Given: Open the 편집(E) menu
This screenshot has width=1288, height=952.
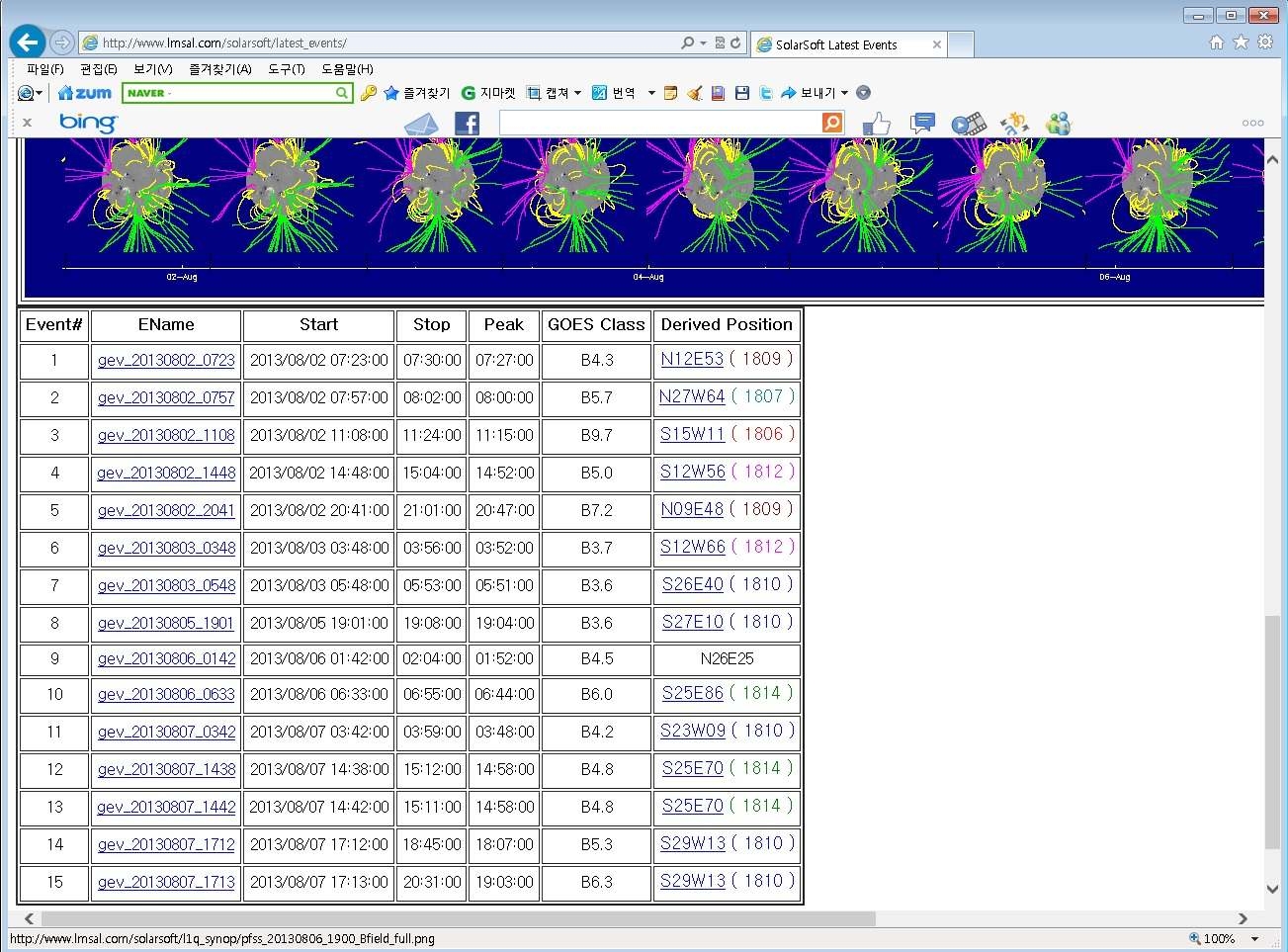Looking at the screenshot, I should coord(98,69).
